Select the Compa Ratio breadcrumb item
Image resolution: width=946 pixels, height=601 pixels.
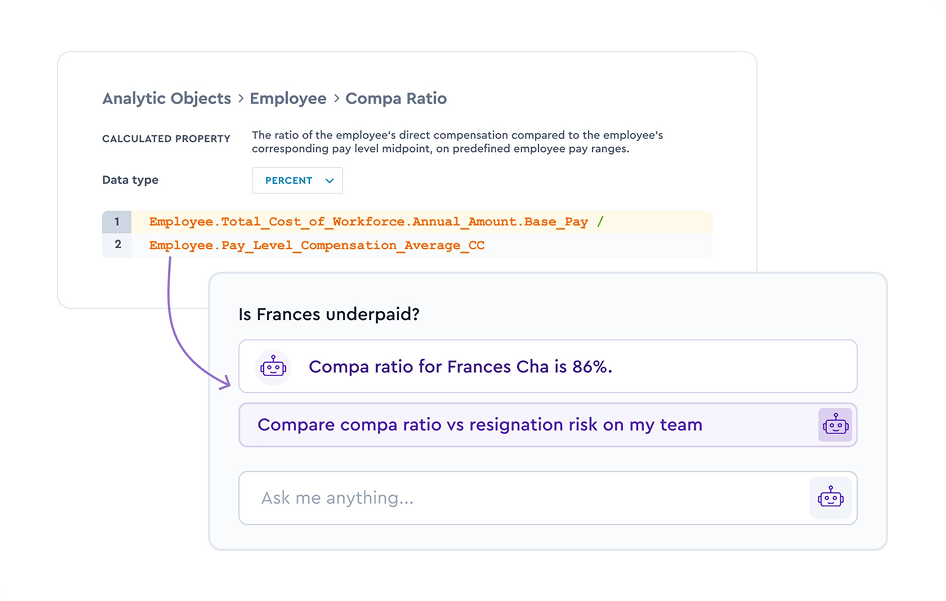[x=396, y=99]
